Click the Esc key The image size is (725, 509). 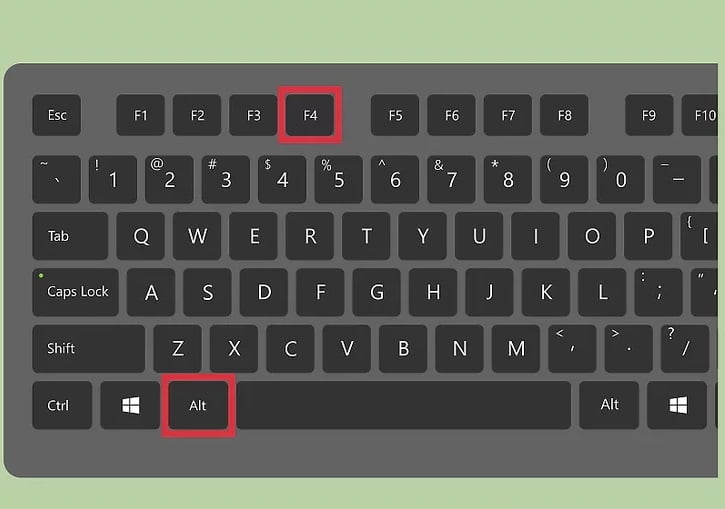[56, 115]
